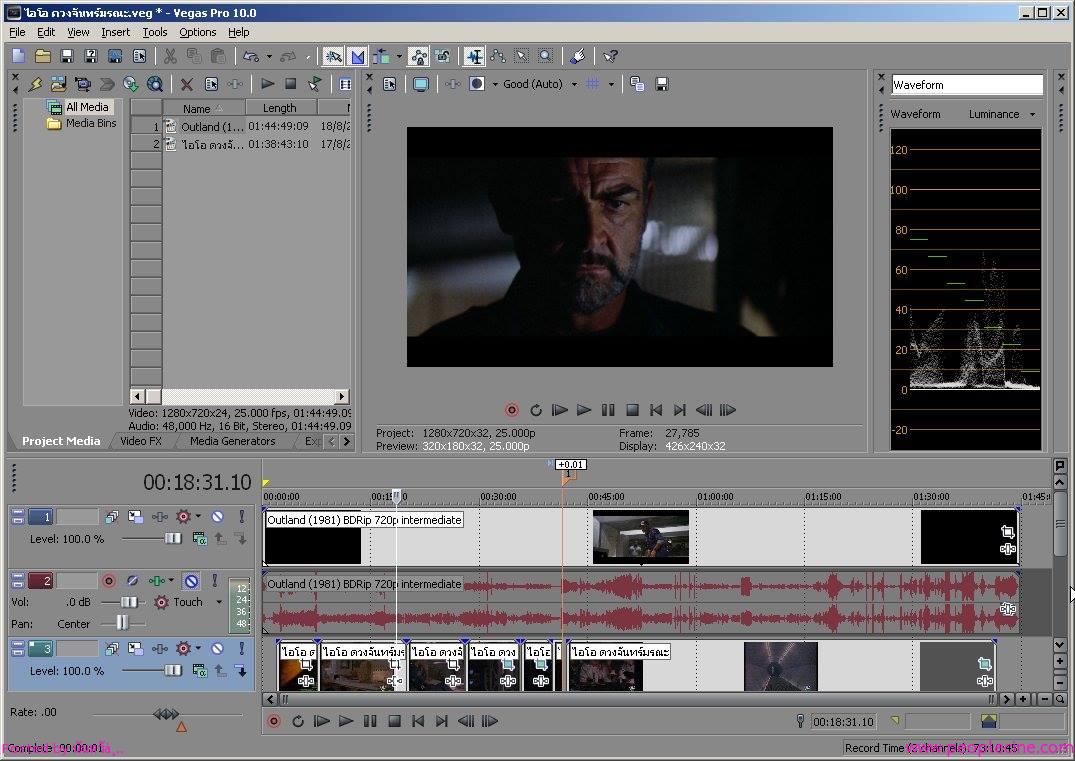Copy snapshot to clipboard icon

click(x=637, y=84)
